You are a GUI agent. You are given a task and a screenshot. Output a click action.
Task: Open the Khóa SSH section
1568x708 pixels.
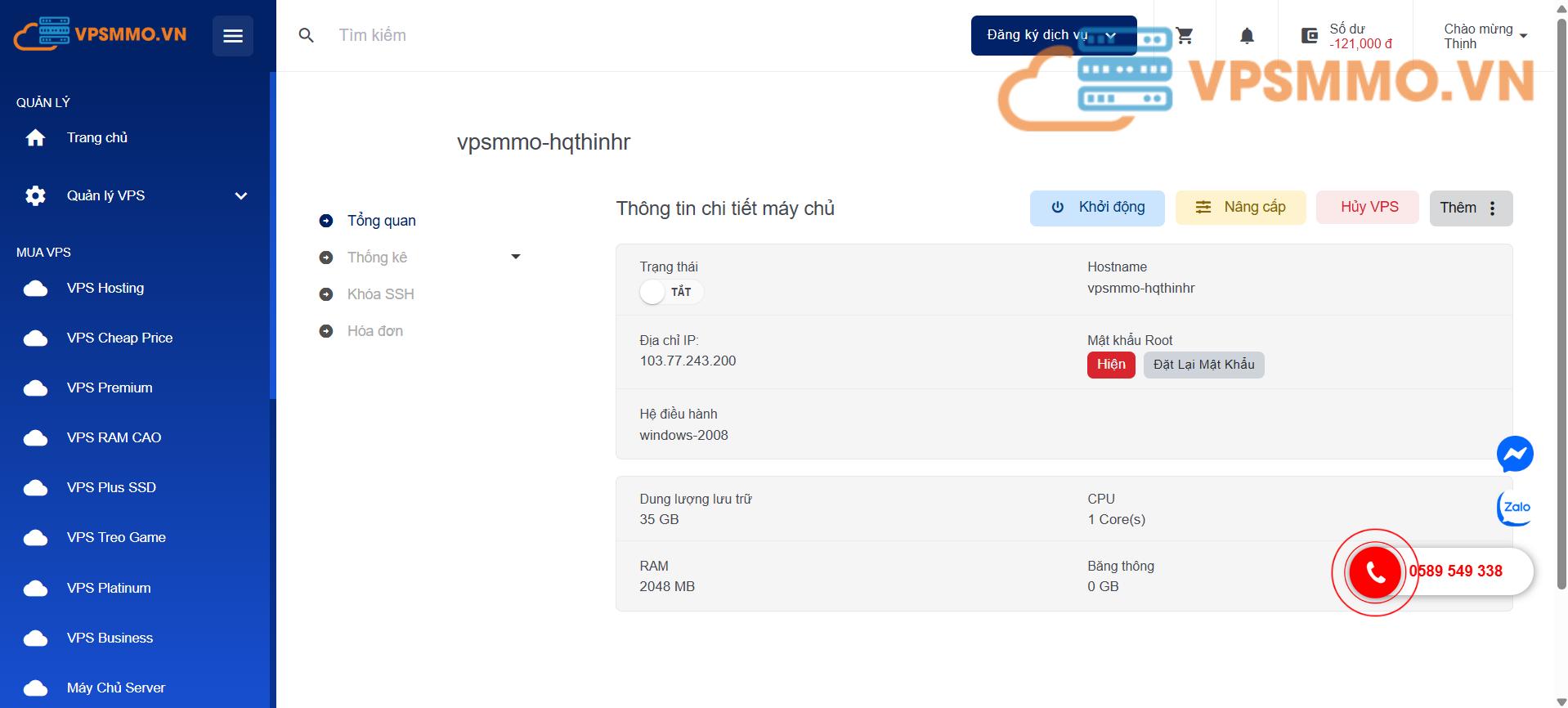coord(380,294)
